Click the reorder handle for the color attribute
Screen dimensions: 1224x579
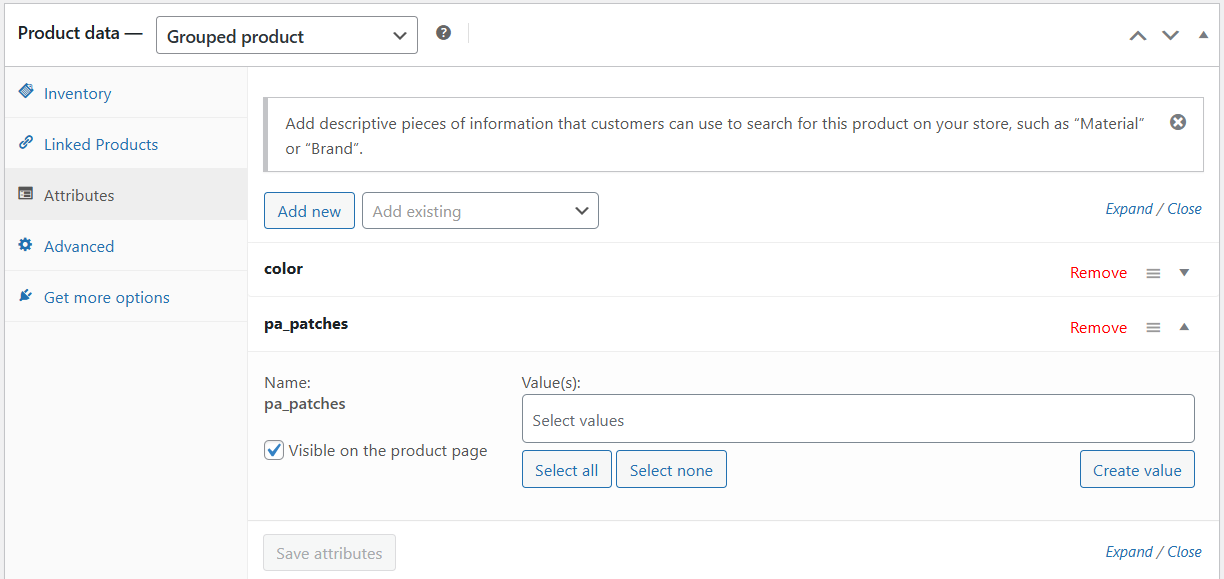coord(1152,271)
